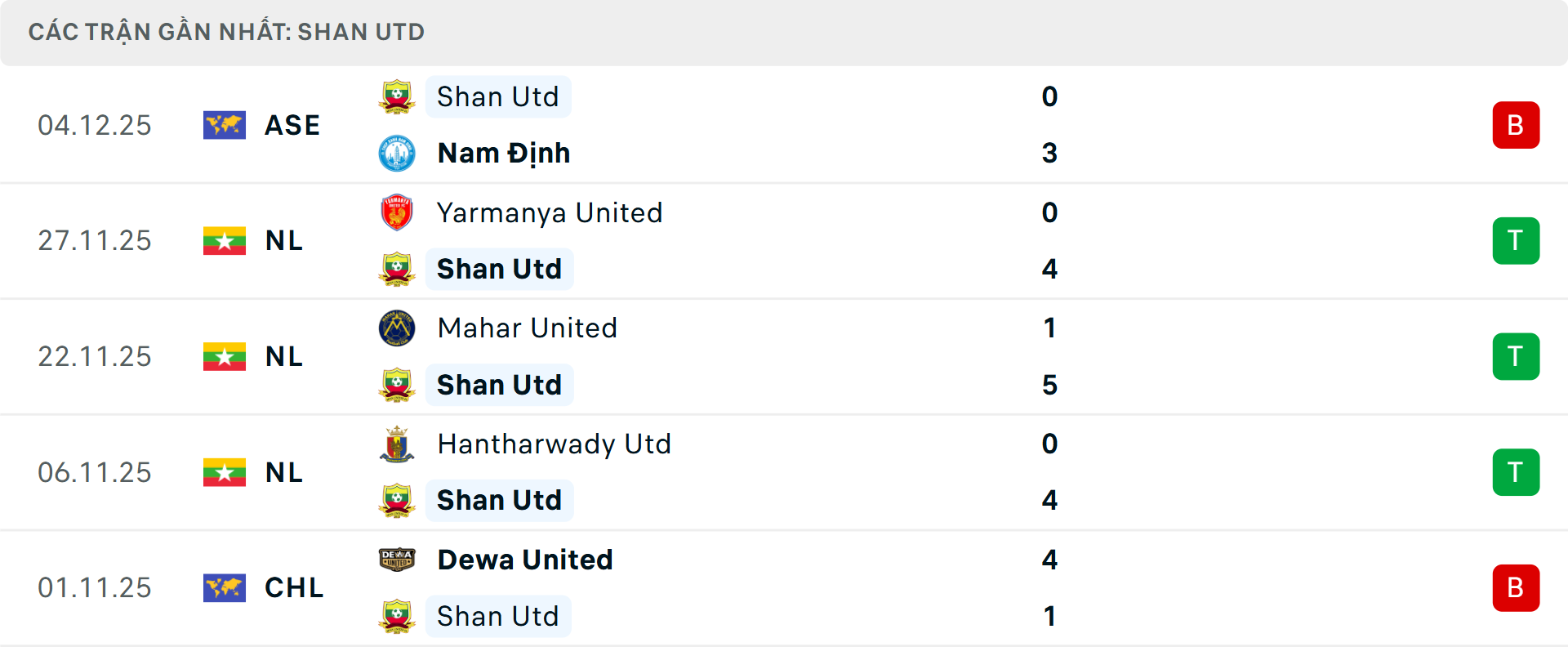Click the Myanmar flag beside the NL label
Screen dimensions: 1568x647
click(225, 241)
